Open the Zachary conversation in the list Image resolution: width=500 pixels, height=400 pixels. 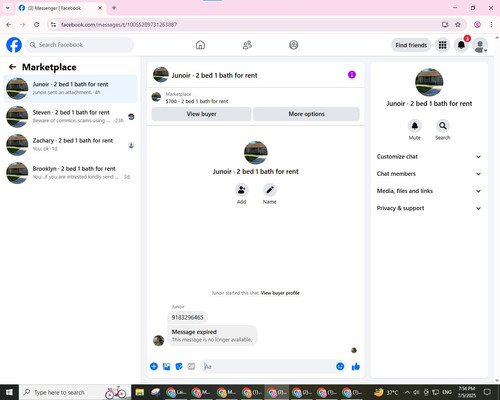(70, 145)
